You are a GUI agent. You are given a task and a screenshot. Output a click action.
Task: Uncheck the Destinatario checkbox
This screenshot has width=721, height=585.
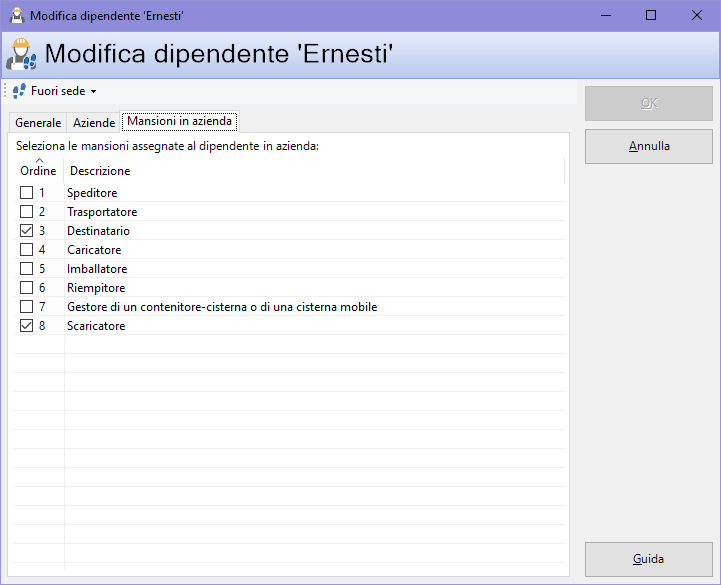(x=27, y=231)
